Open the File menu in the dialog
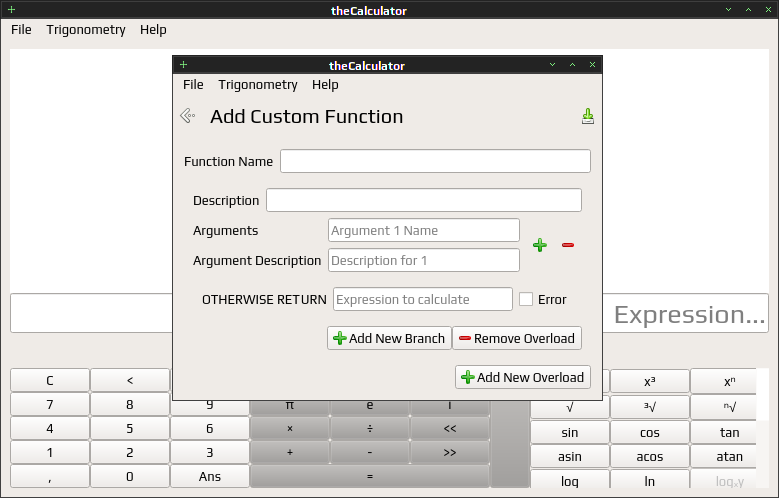The image size is (779, 498). click(x=193, y=84)
